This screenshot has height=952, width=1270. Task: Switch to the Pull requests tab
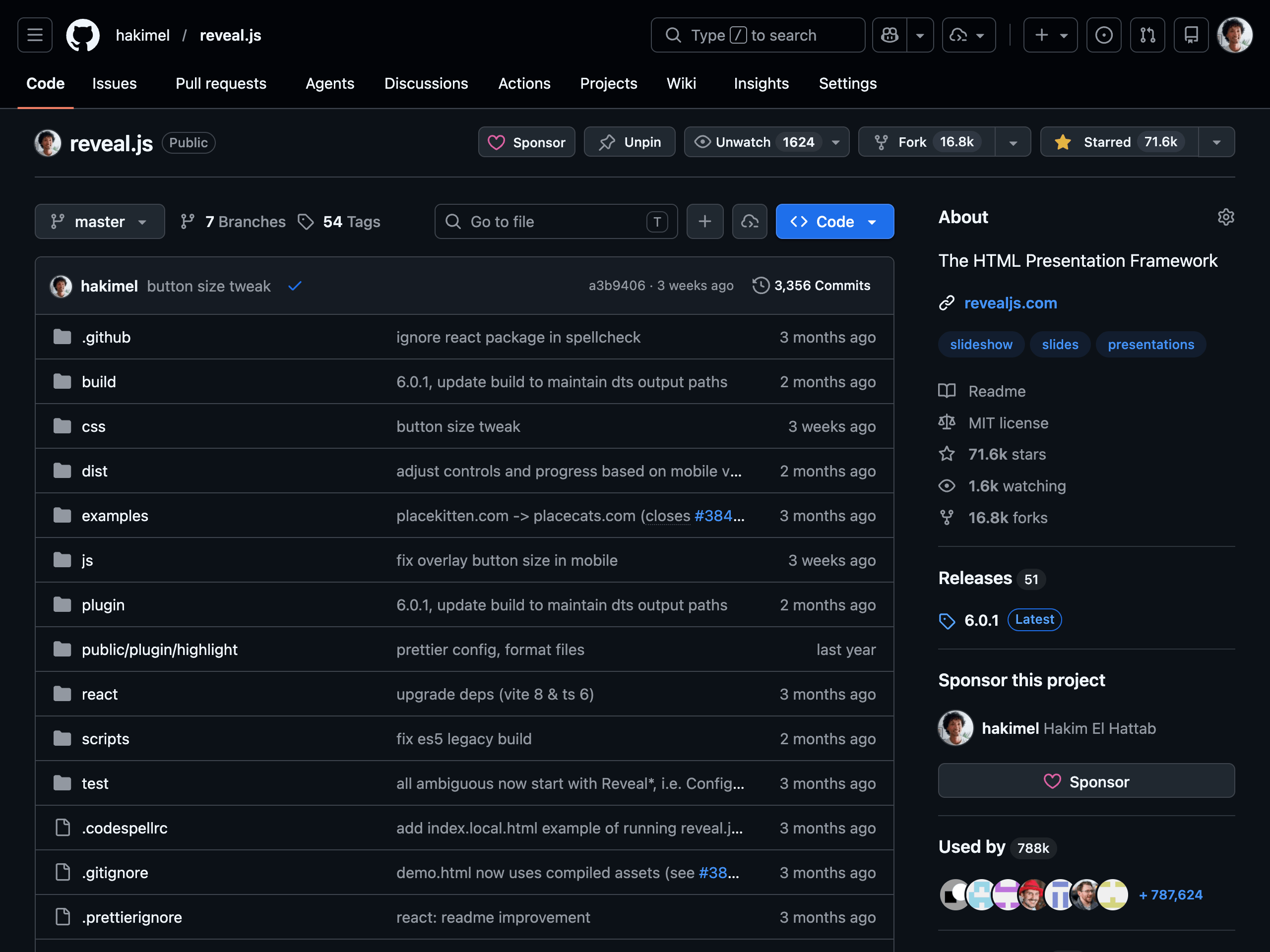point(221,83)
